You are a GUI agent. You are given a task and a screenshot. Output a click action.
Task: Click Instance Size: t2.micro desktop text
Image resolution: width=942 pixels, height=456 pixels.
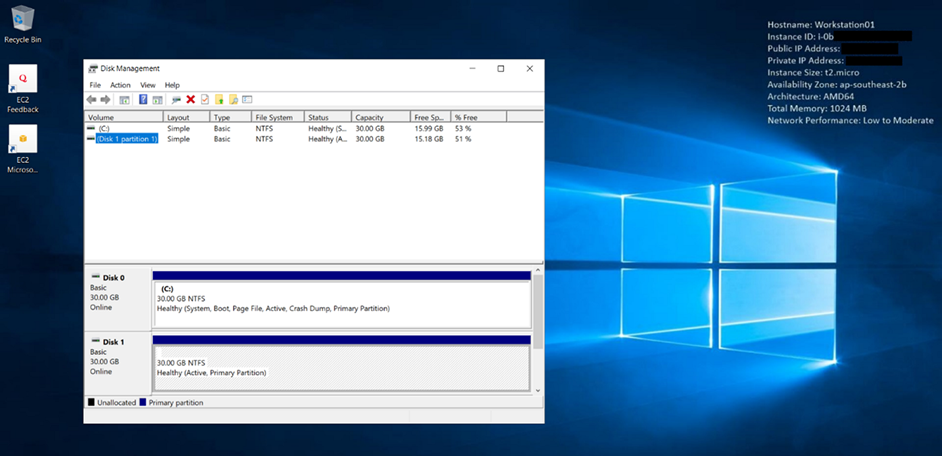pyautogui.click(x=813, y=73)
